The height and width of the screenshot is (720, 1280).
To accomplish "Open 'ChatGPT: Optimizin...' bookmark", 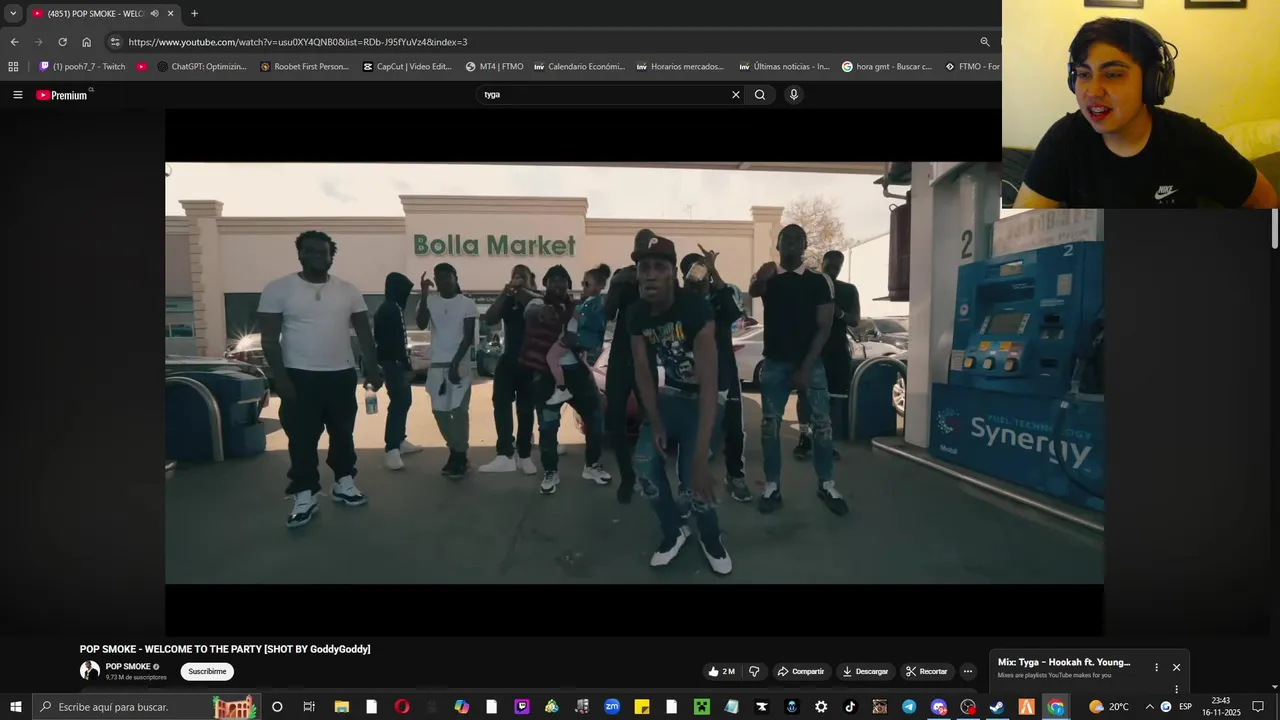I will point(202,67).
